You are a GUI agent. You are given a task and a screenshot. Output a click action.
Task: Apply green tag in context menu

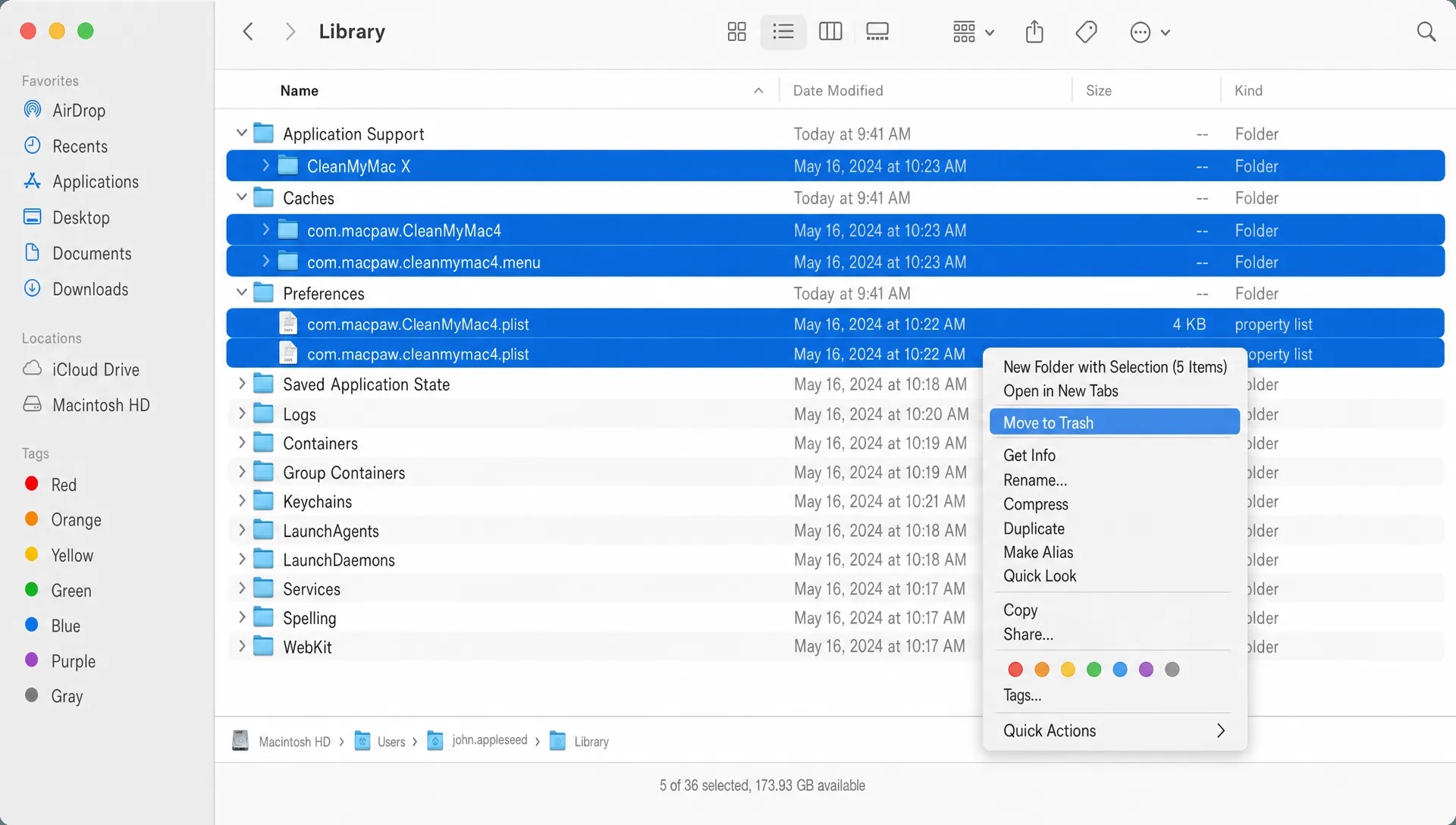pyautogui.click(x=1094, y=670)
